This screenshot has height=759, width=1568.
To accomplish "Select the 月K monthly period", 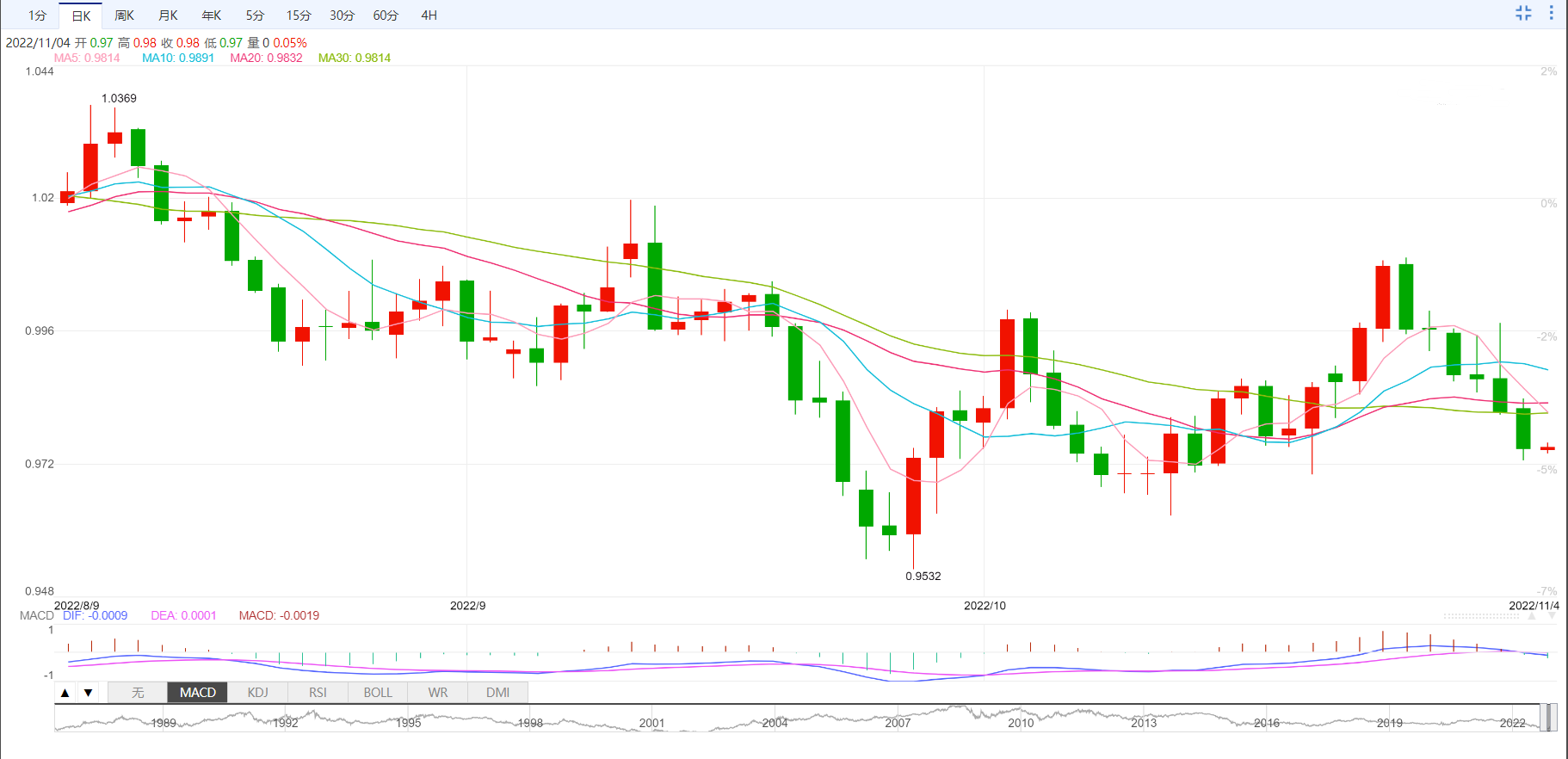I will [168, 15].
